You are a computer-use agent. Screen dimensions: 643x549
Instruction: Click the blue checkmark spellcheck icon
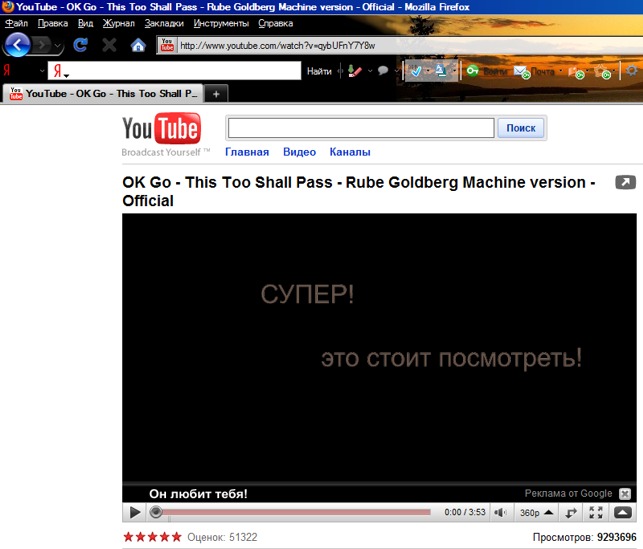coord(416,71)
